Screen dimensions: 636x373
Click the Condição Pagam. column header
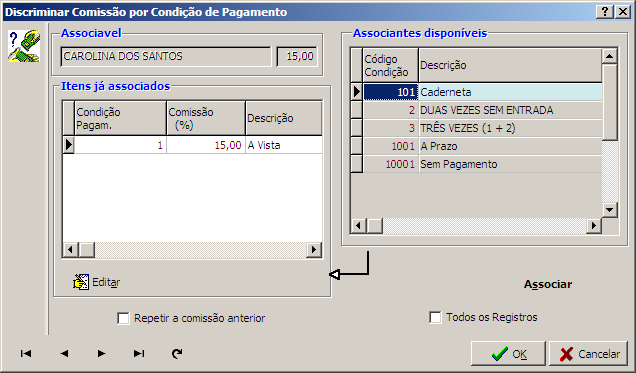[120, 118]
